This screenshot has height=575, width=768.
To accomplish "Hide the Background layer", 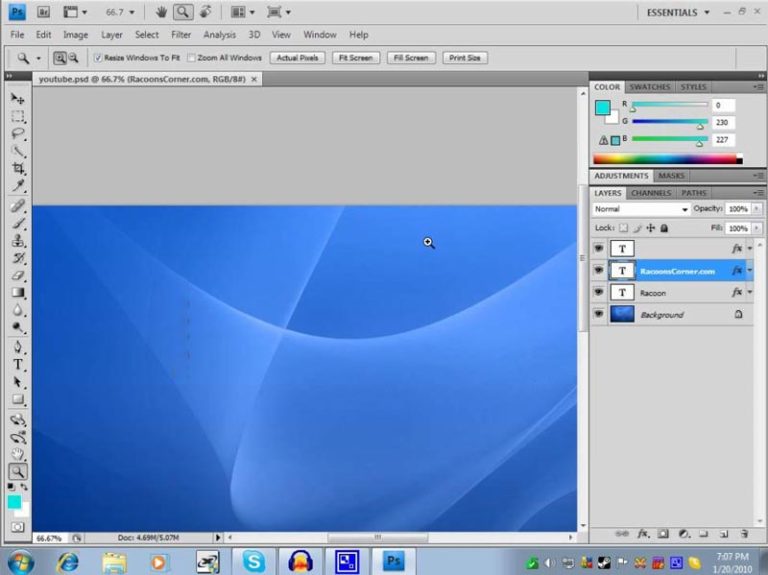I will click(x=599, y=314).
